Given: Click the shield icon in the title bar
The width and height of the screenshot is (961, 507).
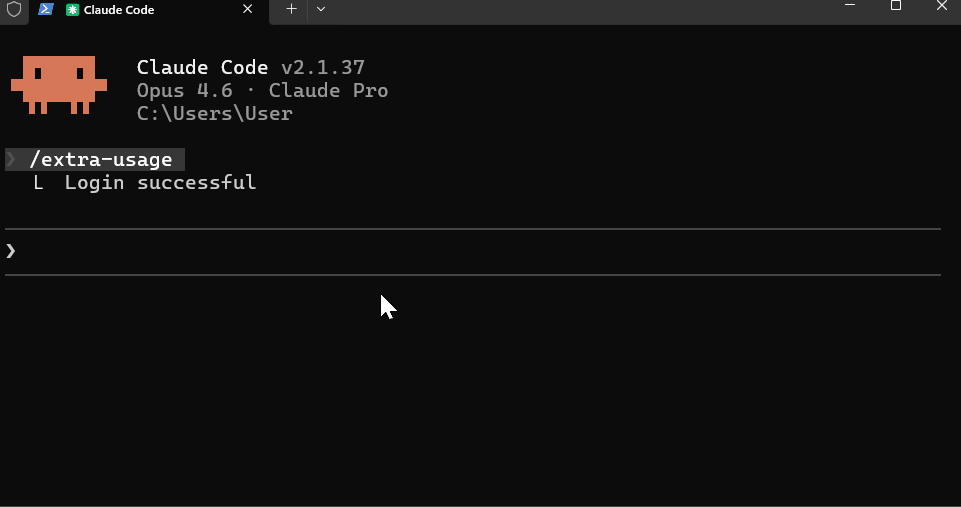Looking at the screenshot, I should (x=13, y=9).
